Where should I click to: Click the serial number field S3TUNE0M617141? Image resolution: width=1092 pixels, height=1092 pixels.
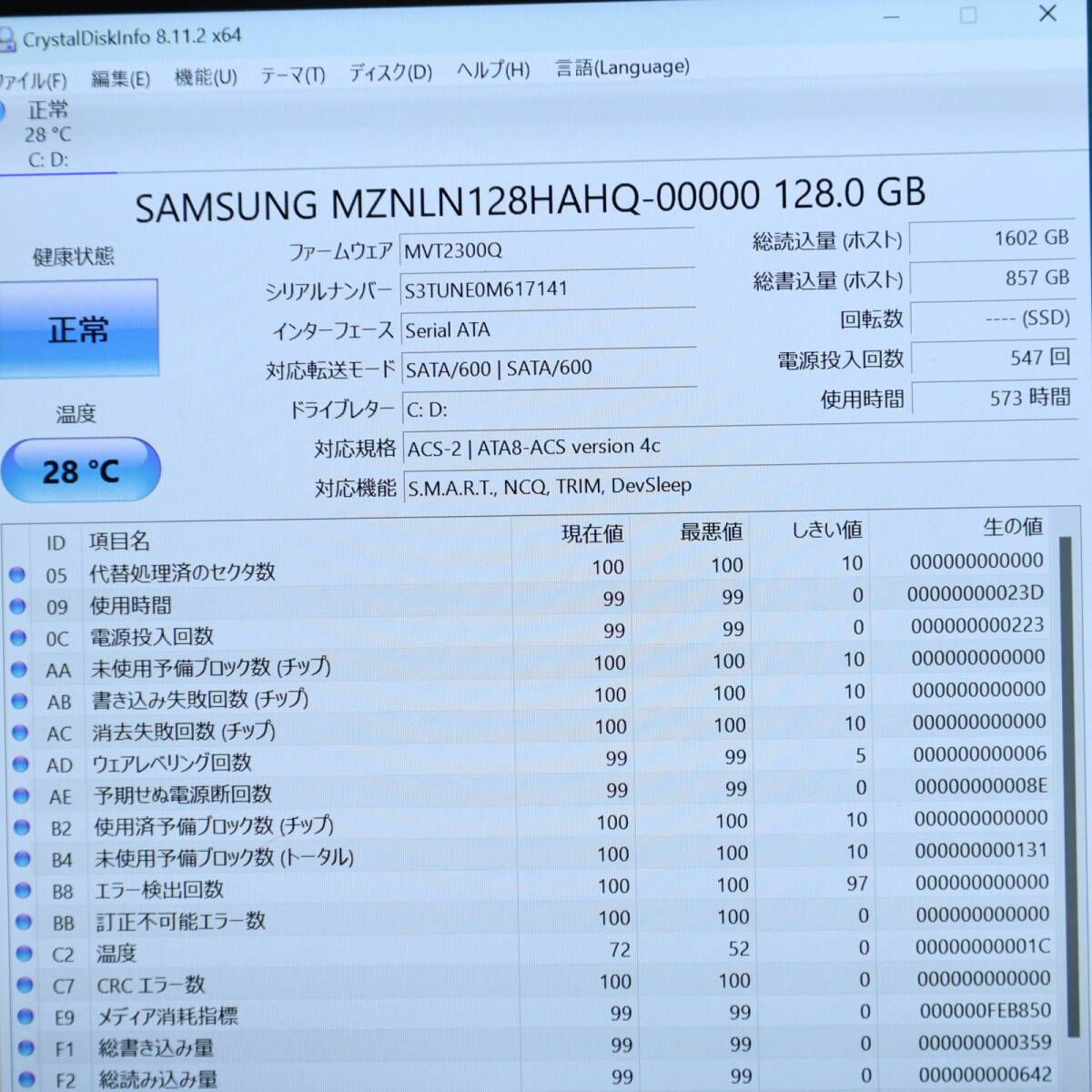coord(548,289)
